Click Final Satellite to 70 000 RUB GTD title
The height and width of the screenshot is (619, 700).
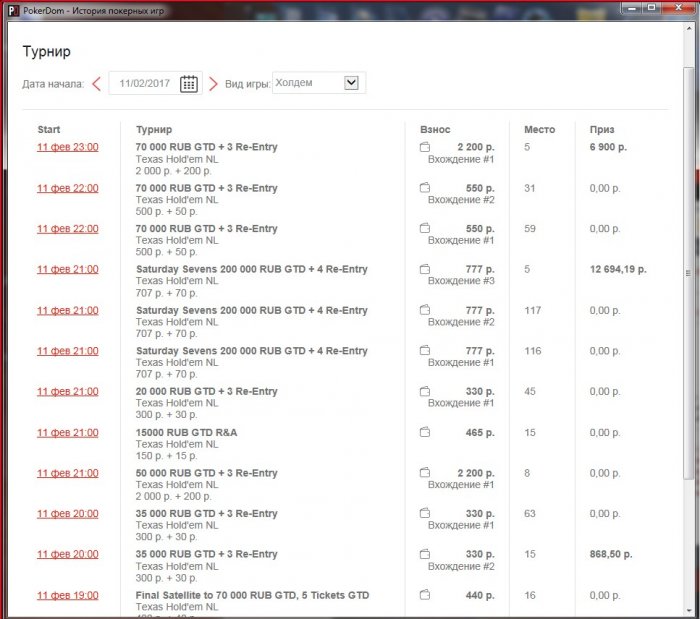click(x=252, y=595)
